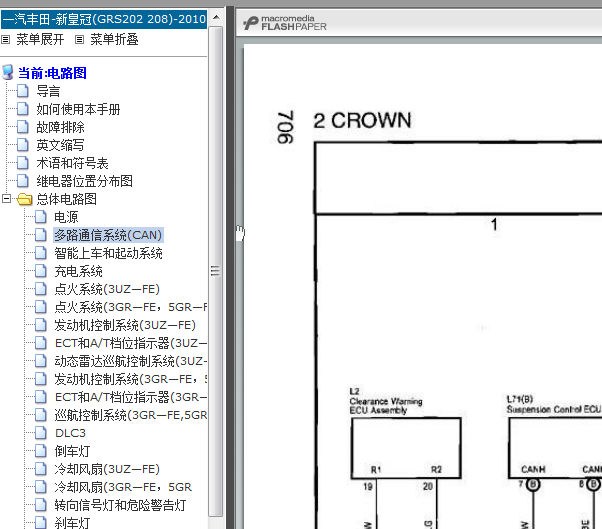Click the sidebar vertical scrollbar thumb
This screenshot has height=529, width=602.
pyautogui.click(x=216, y=271)
